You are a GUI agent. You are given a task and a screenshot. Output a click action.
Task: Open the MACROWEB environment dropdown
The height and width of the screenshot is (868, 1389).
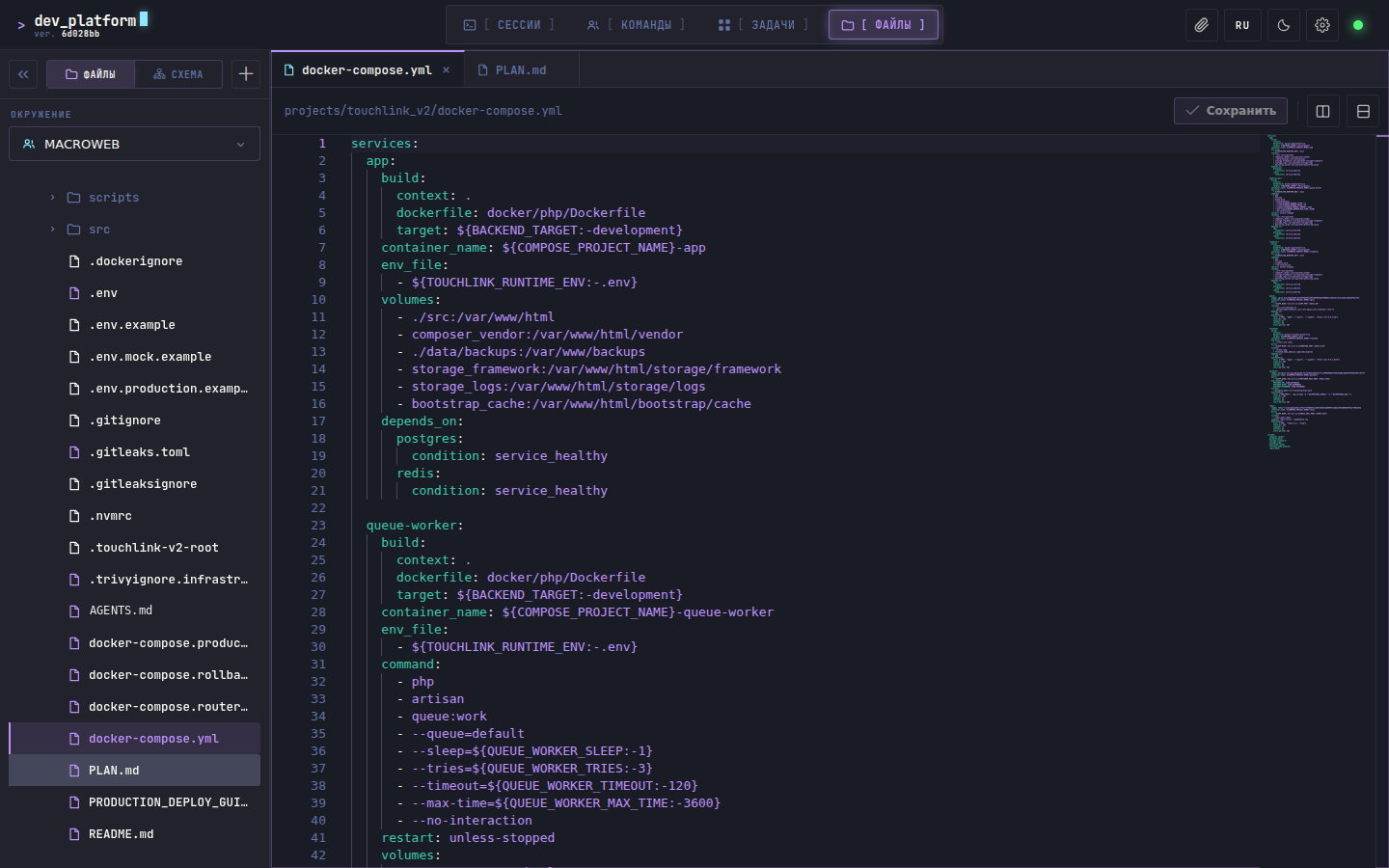pos(134,144)
